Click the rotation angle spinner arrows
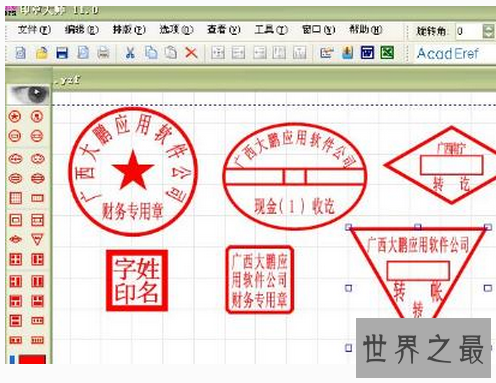The width and height of the screenshot is (496, 383). click(x=488, y=31)
